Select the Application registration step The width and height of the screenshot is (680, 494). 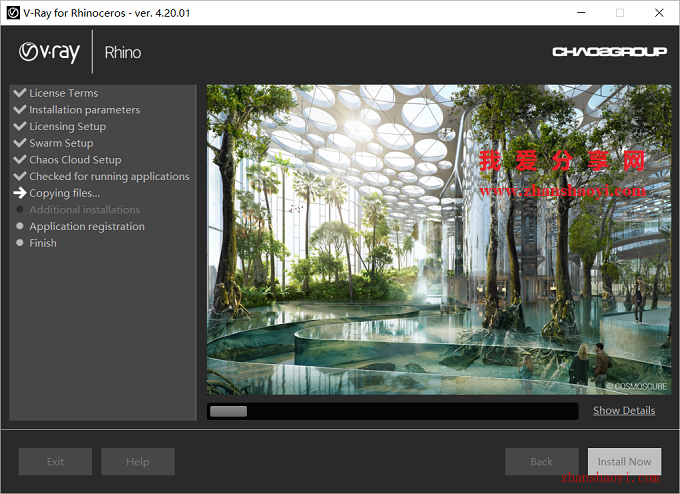click(87, 226)
